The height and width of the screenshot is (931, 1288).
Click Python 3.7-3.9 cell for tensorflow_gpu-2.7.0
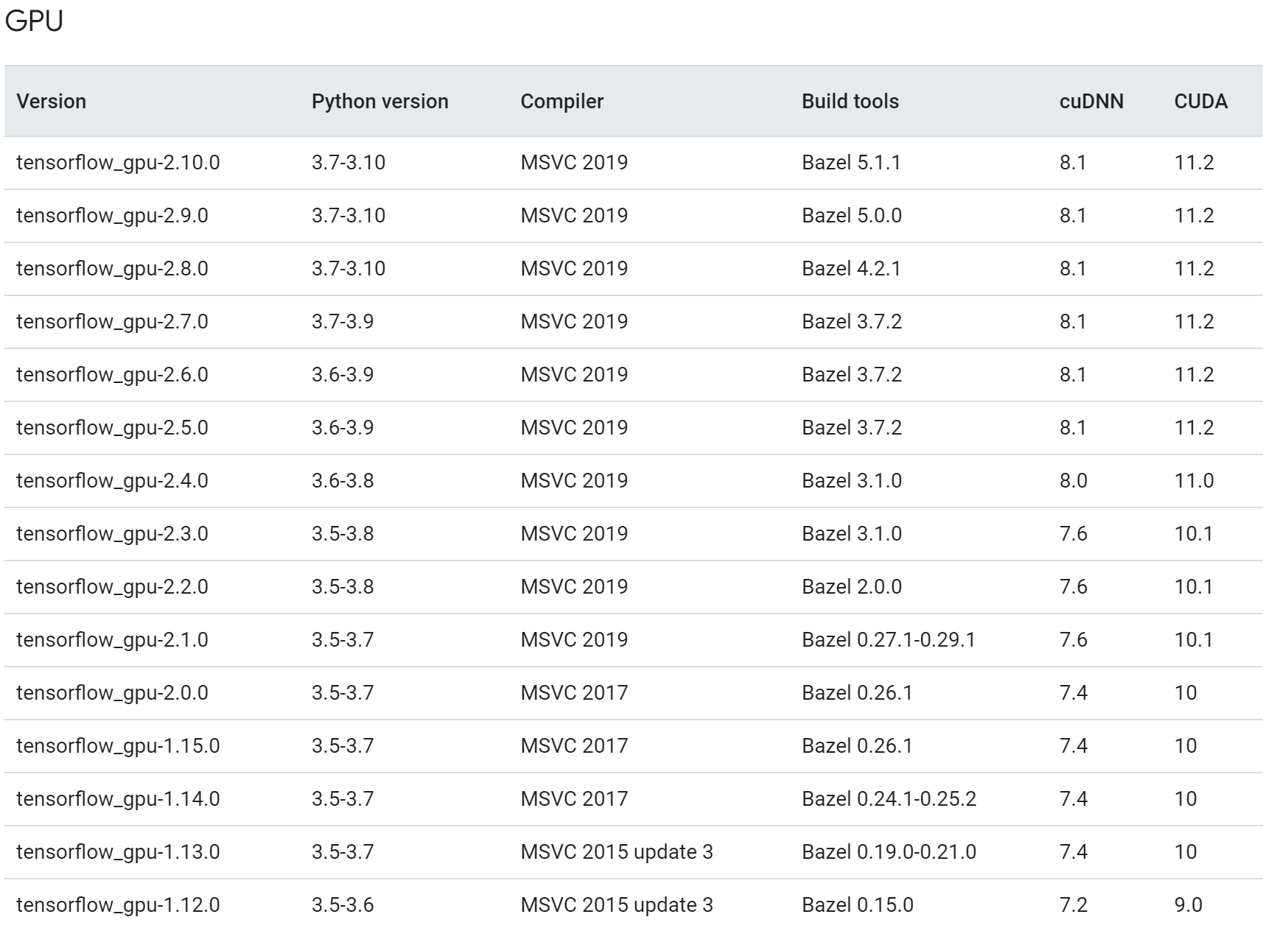[x=343, y=322]
